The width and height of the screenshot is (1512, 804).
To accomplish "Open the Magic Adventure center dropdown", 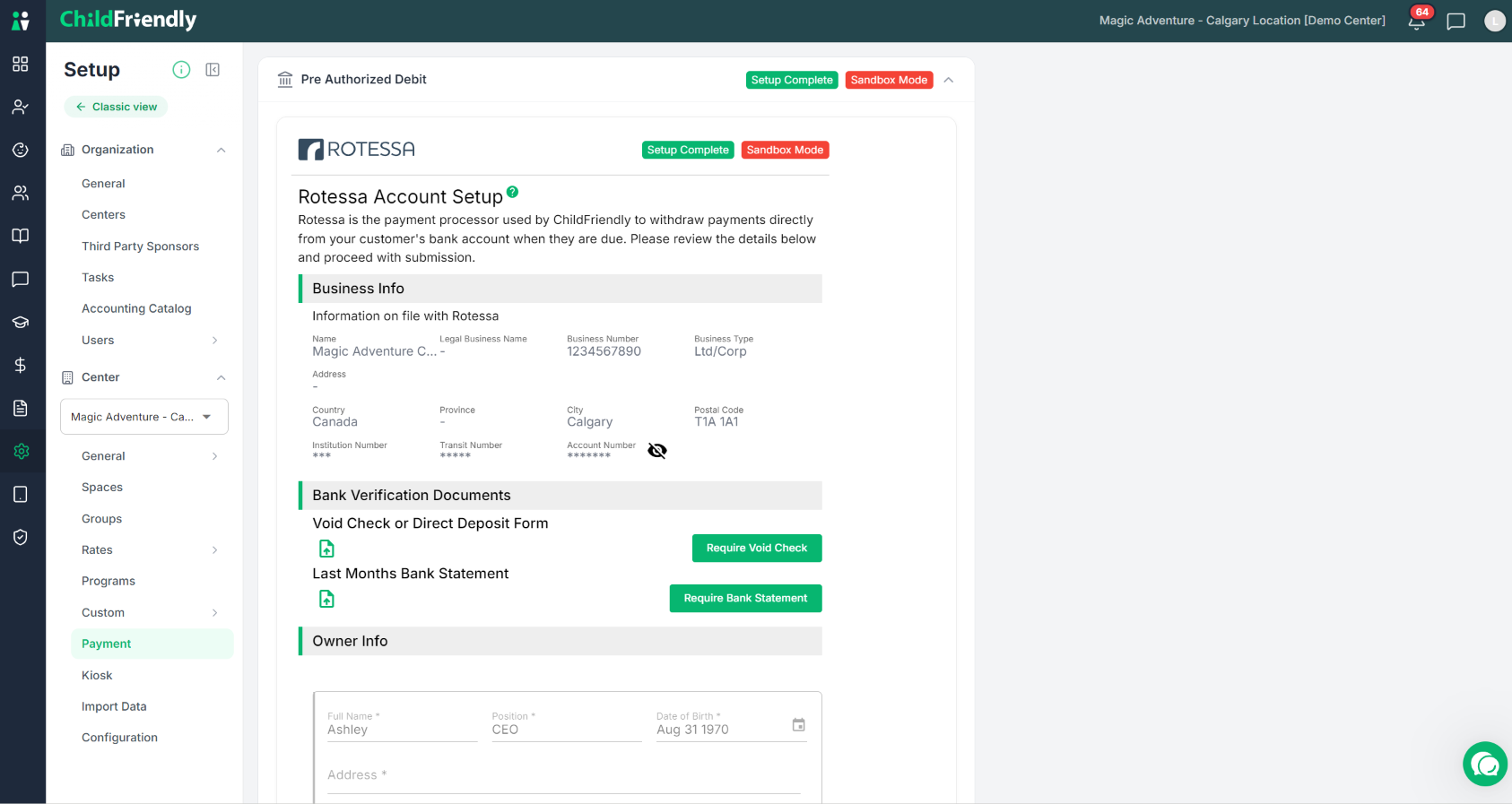I will tap(144, 417).
